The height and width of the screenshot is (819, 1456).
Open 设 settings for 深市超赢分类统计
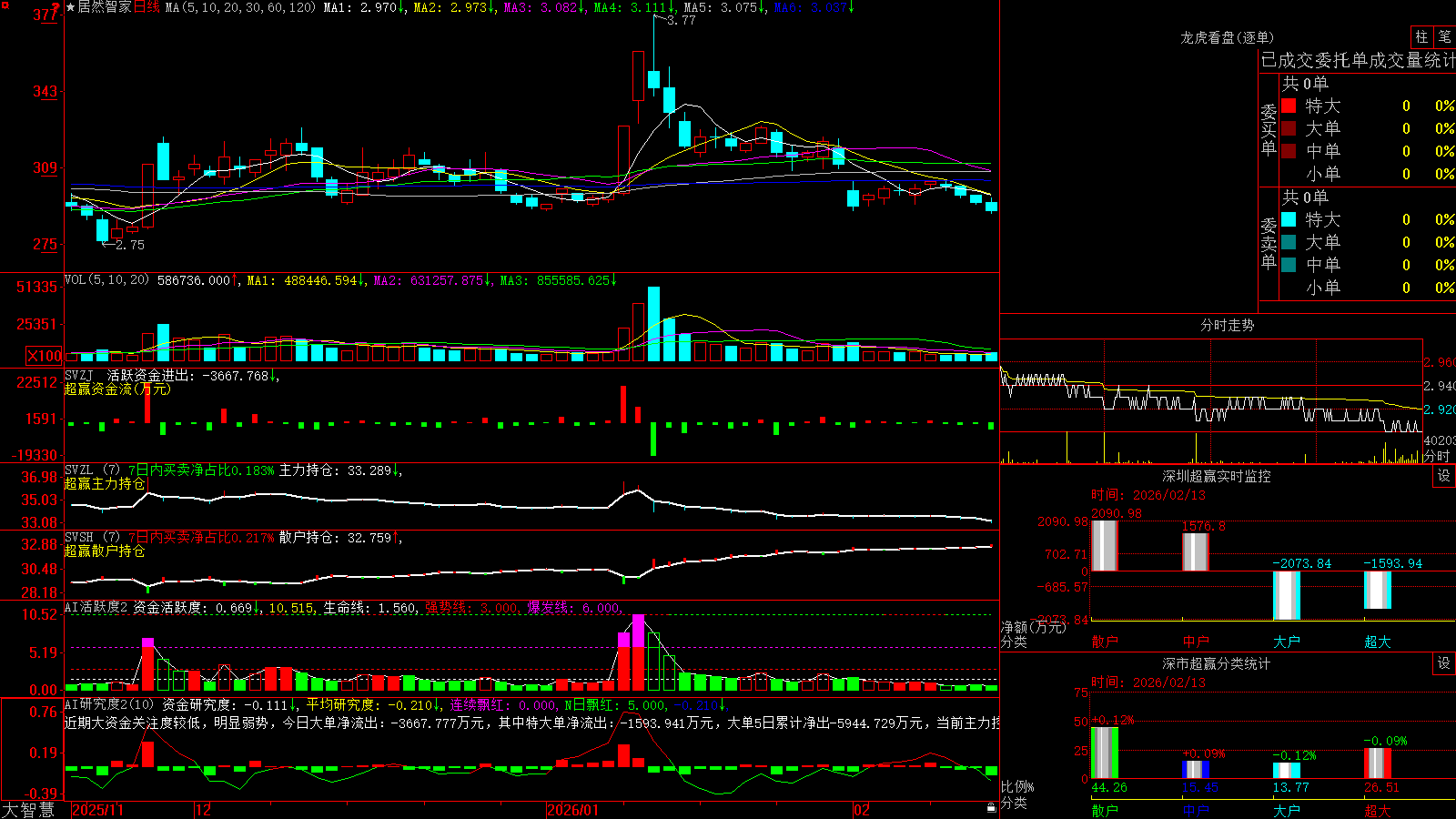pyautogui.click(x=1444, y=663)
